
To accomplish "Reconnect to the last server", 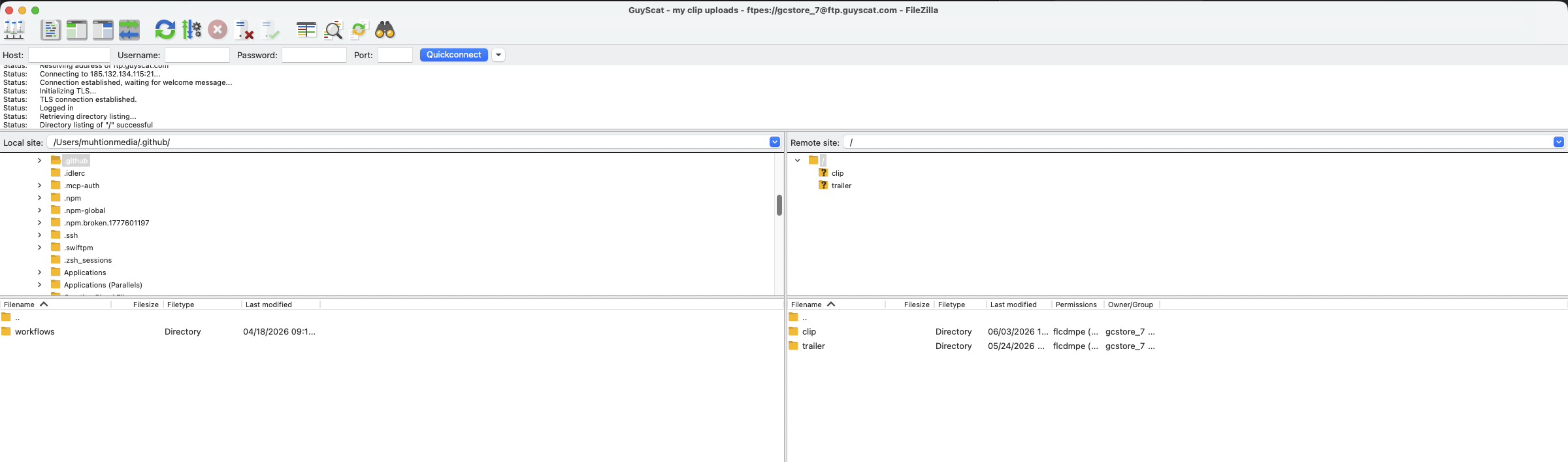I will 270,29.
